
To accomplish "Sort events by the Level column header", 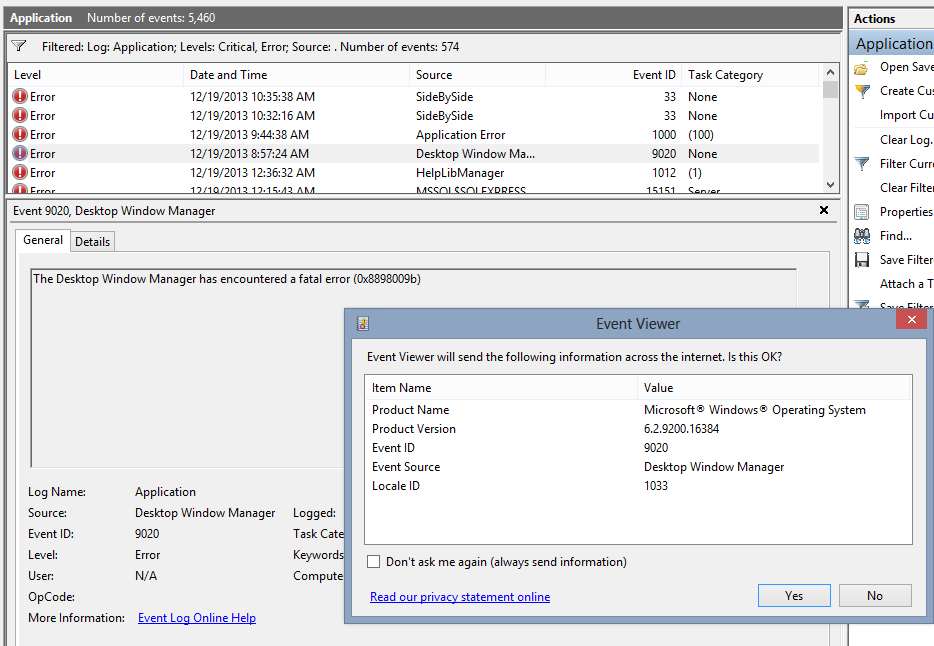I will tap(95, 75).
